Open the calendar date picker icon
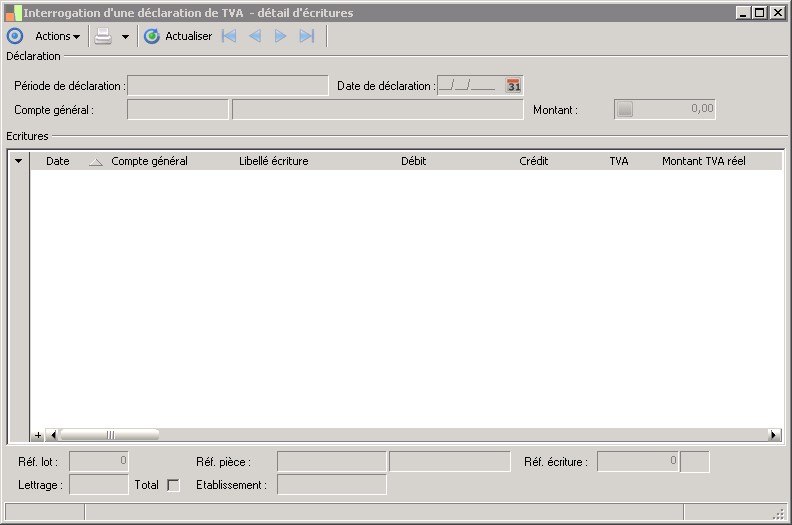Screen dimensions: 792x525 tap(514, 85)
